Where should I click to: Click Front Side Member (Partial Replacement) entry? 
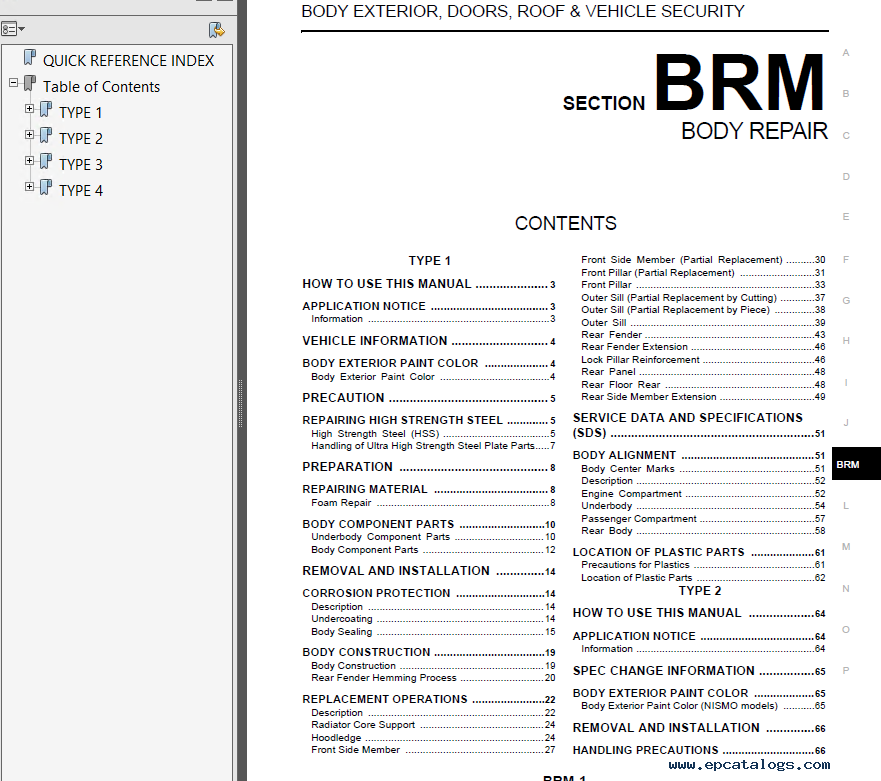(703, 260)
